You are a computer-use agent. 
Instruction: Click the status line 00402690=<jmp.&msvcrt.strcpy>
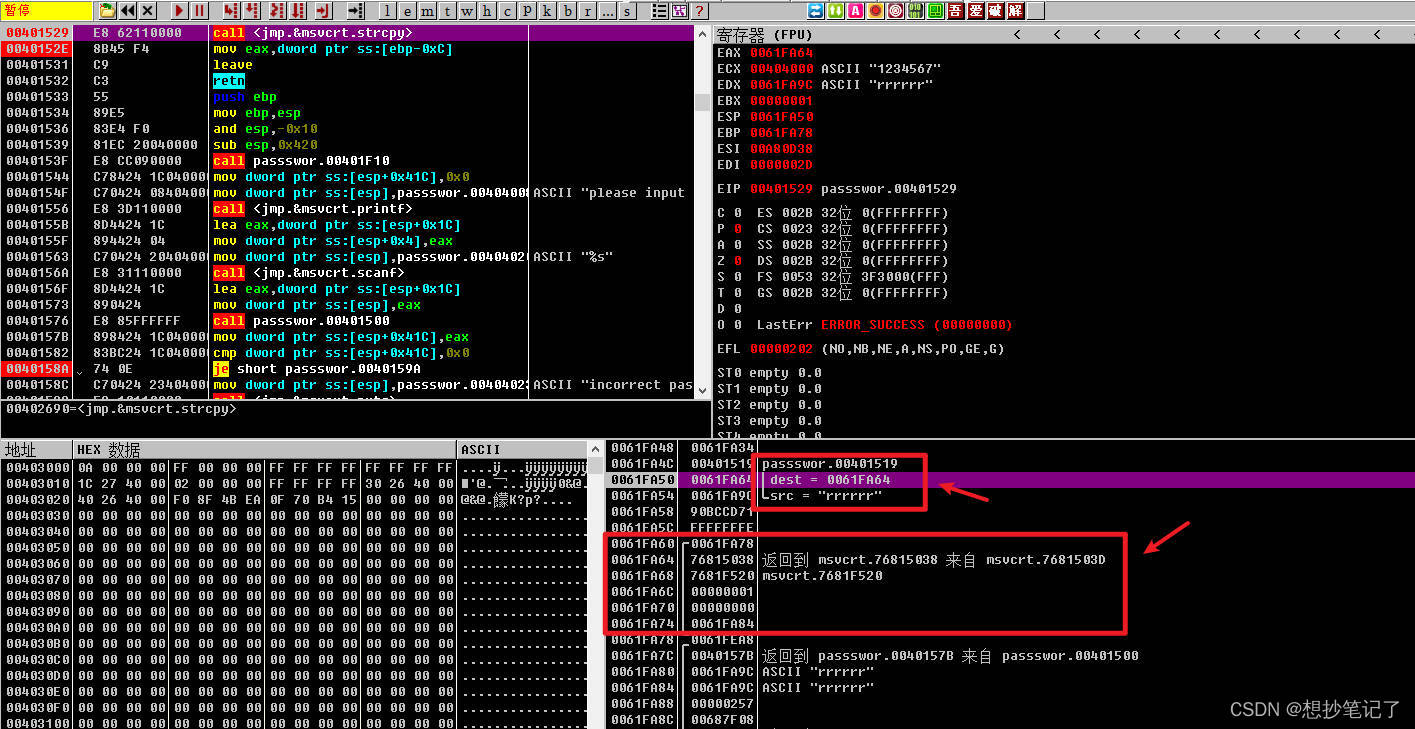(120, 409)
